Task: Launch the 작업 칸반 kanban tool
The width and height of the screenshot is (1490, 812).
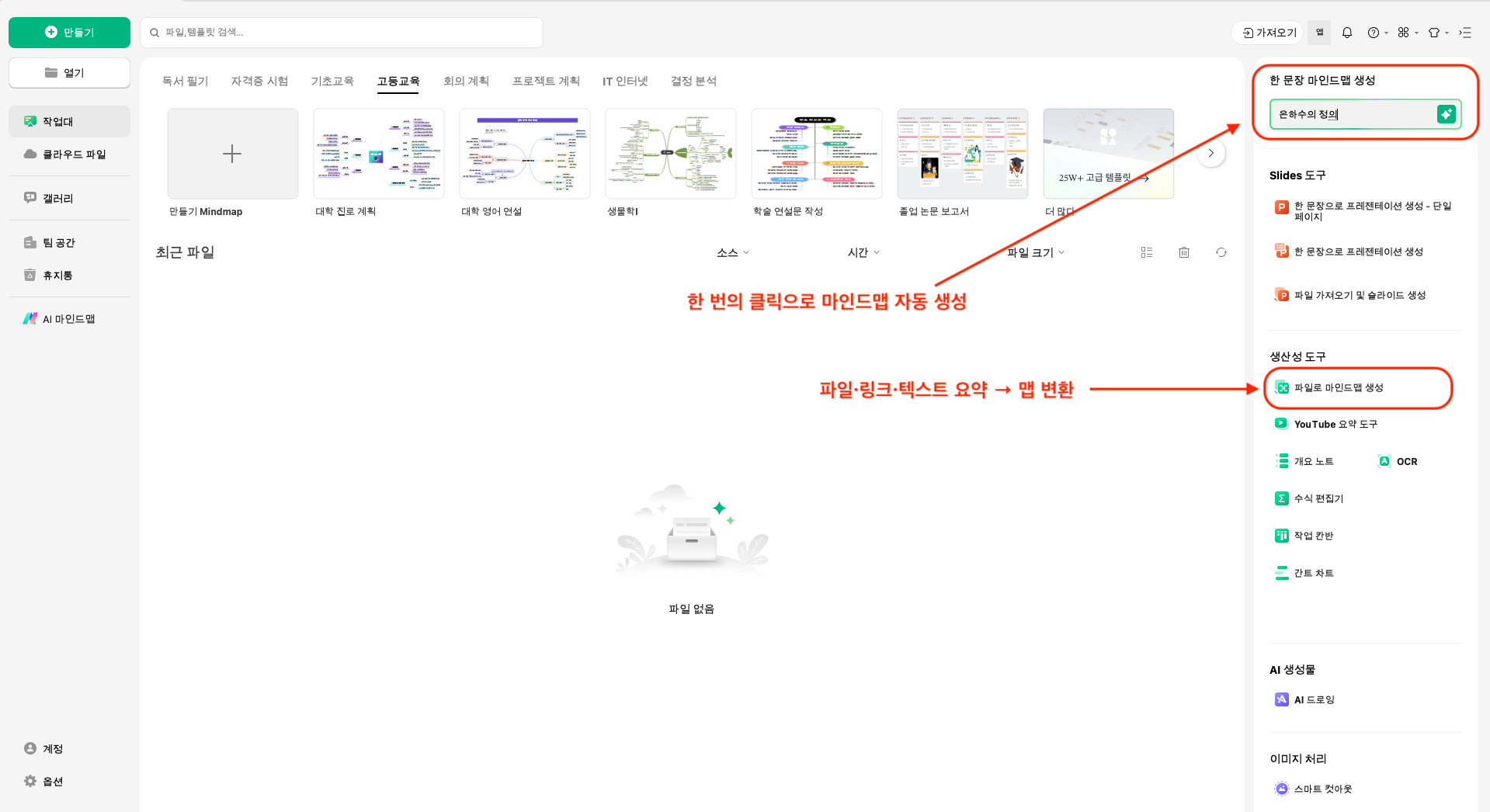Action: tap(1313, 535)
